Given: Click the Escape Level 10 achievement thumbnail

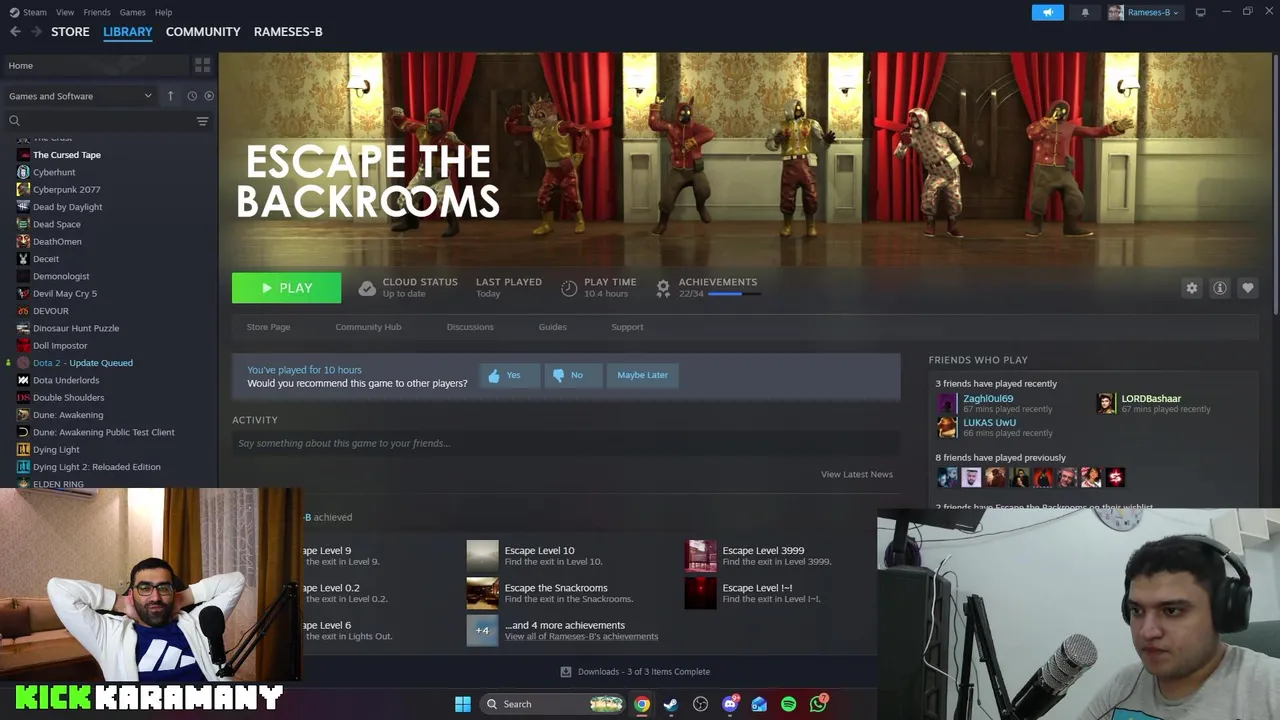Looking at the screenshot, I should click(482, 556).
